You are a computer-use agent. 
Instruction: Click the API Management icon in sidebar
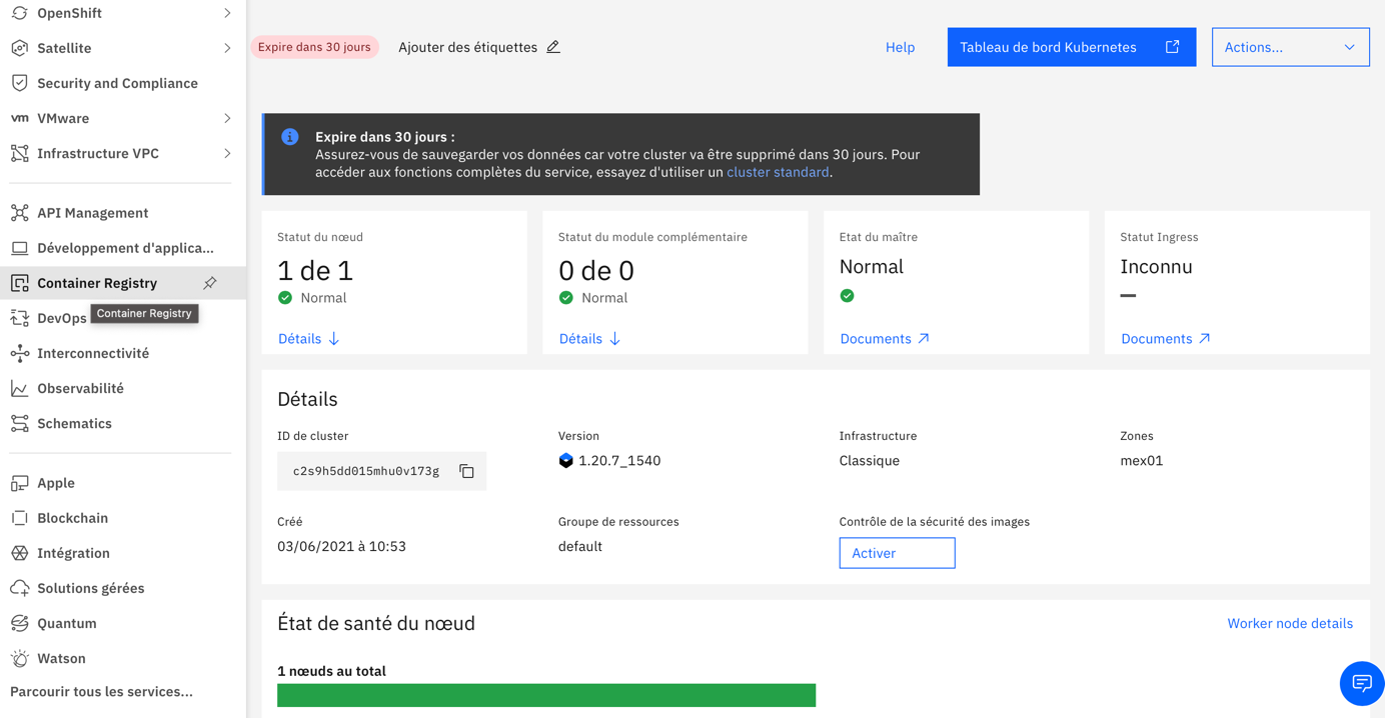pyautogui.click(x=20, y=213)
